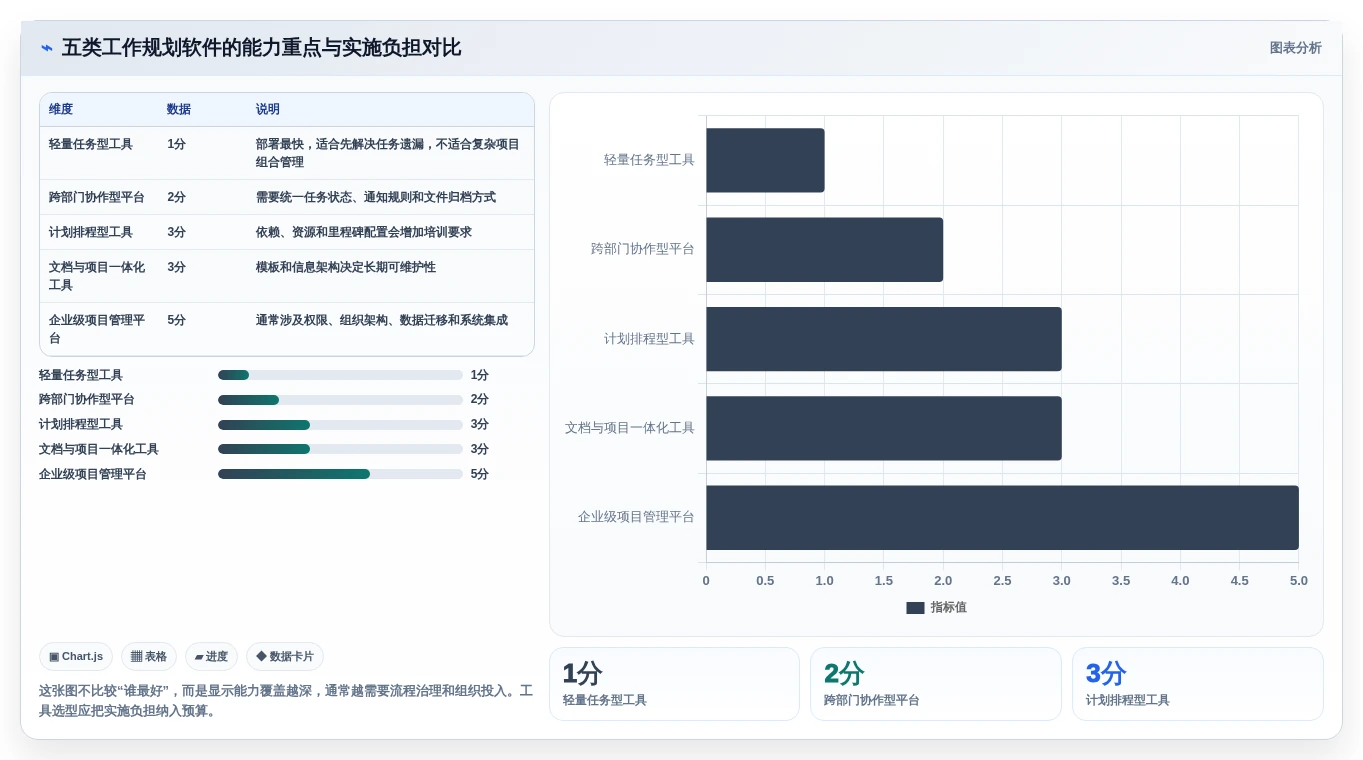Click the 1分 value in the table
Screen dimensions: 1363x760
click(177, 144)
